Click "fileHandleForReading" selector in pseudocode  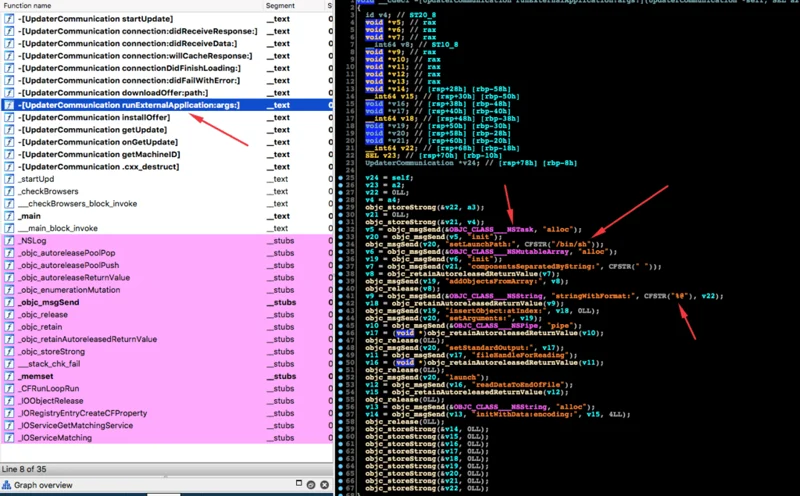click(519, 355)
